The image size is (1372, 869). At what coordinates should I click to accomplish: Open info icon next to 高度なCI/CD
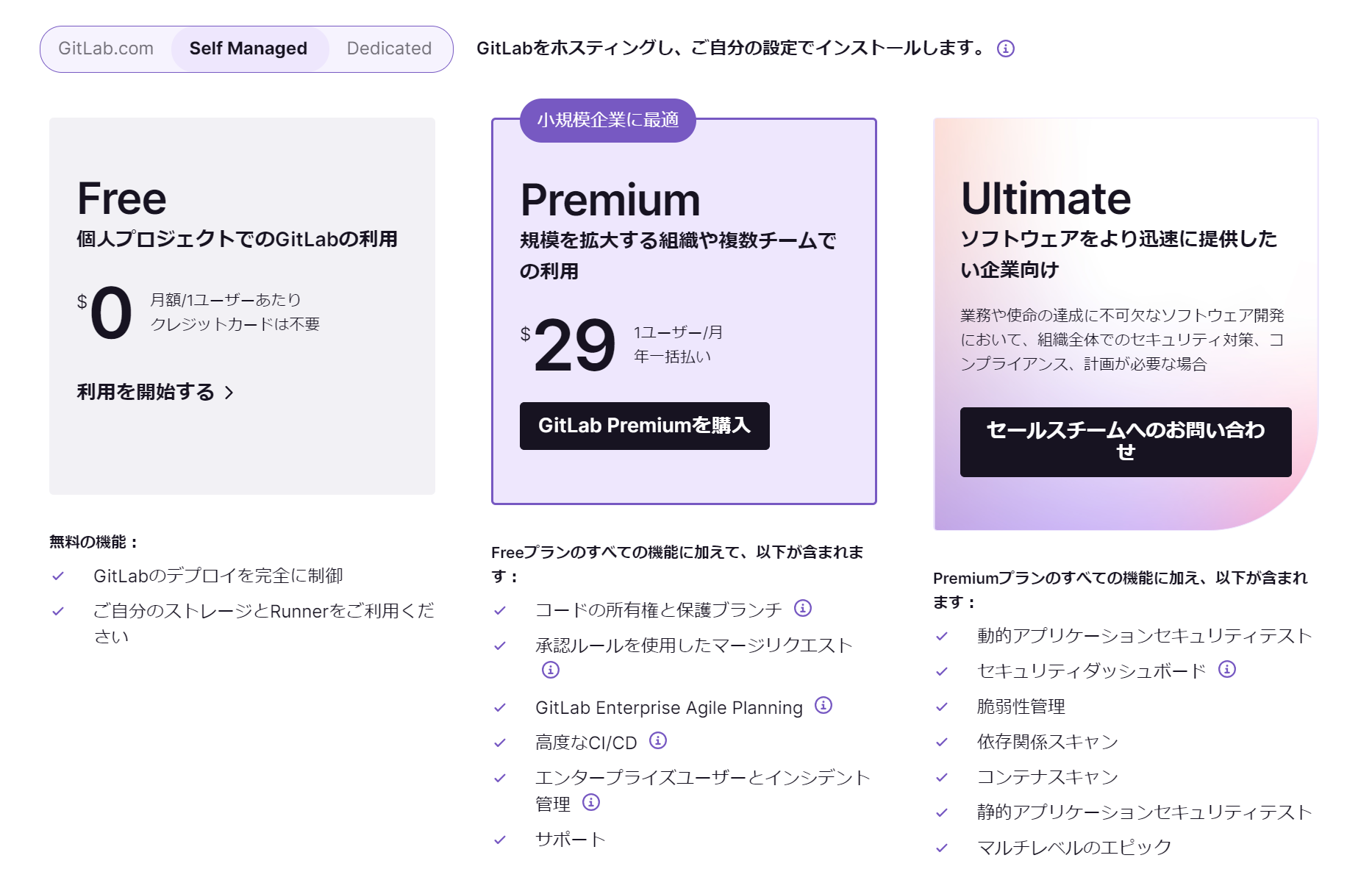point(658,740)
